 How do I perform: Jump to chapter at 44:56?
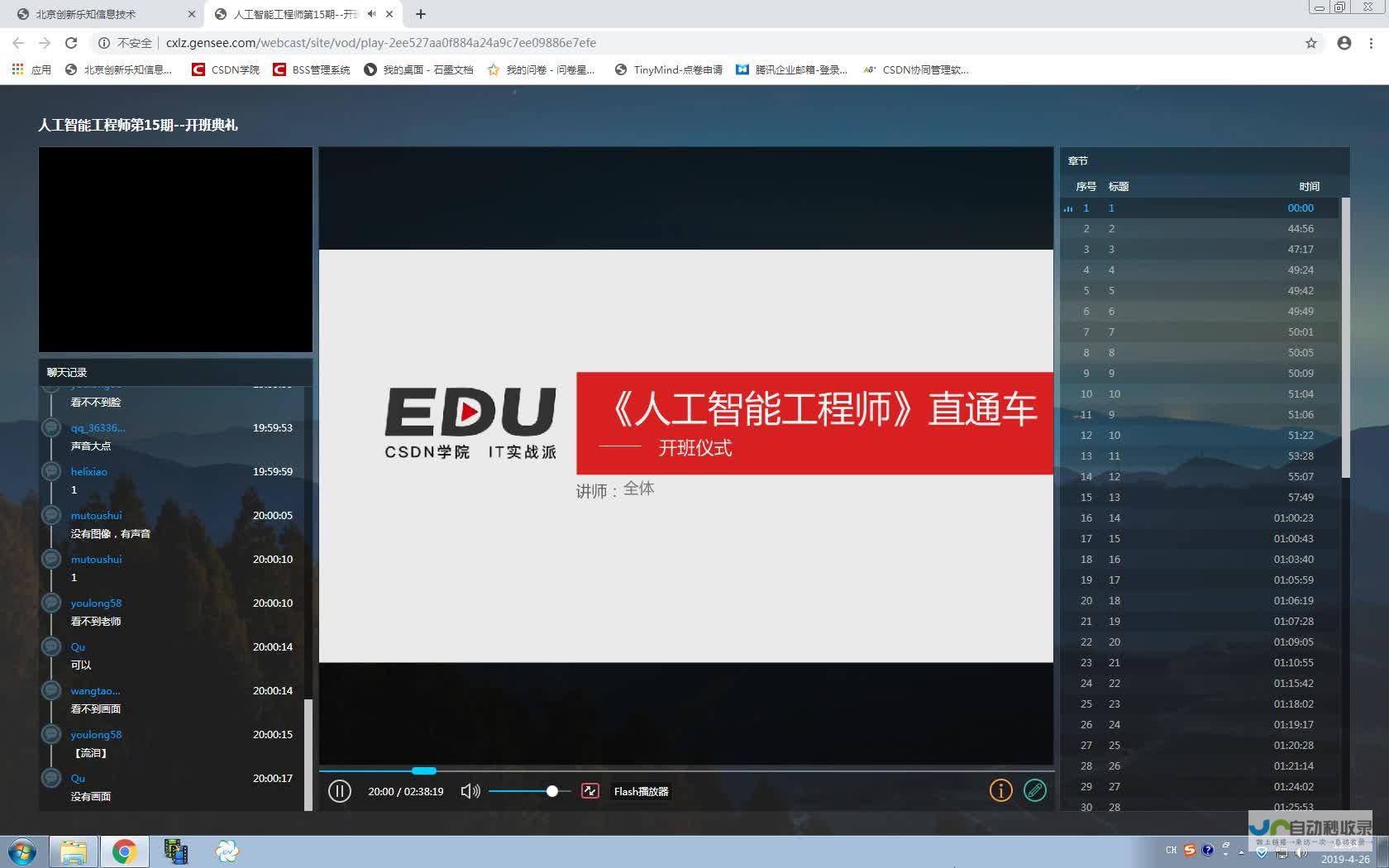[x=1200, y=229]
